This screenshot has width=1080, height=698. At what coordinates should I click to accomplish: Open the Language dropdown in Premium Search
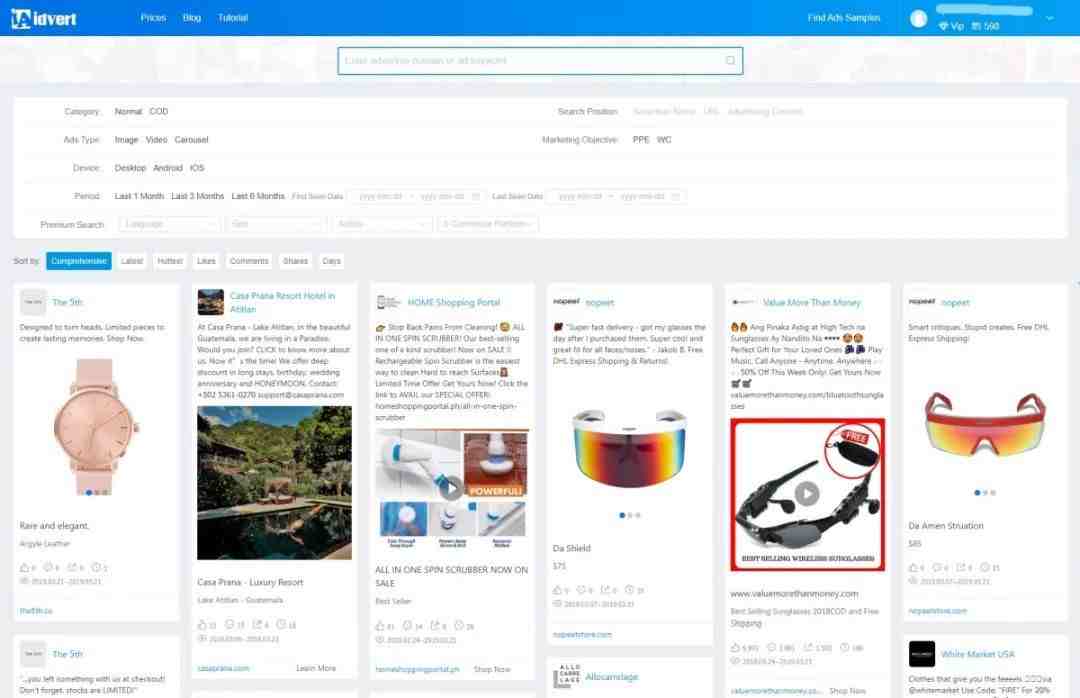169,224
